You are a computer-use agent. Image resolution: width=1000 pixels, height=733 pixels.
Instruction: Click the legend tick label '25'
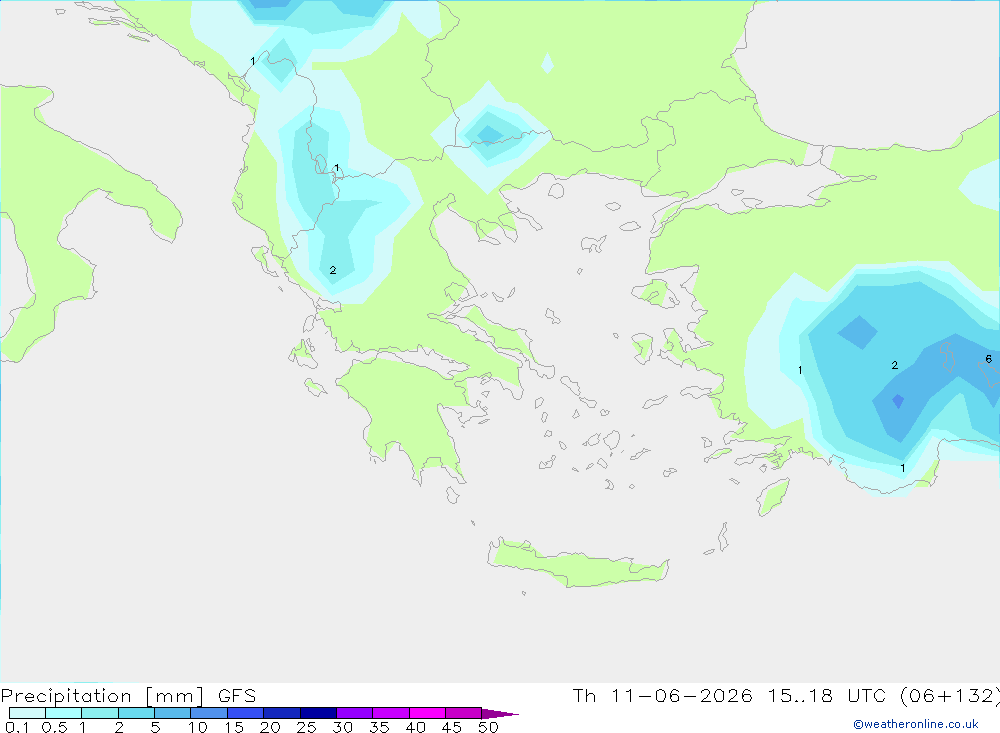tap(306, 727)
